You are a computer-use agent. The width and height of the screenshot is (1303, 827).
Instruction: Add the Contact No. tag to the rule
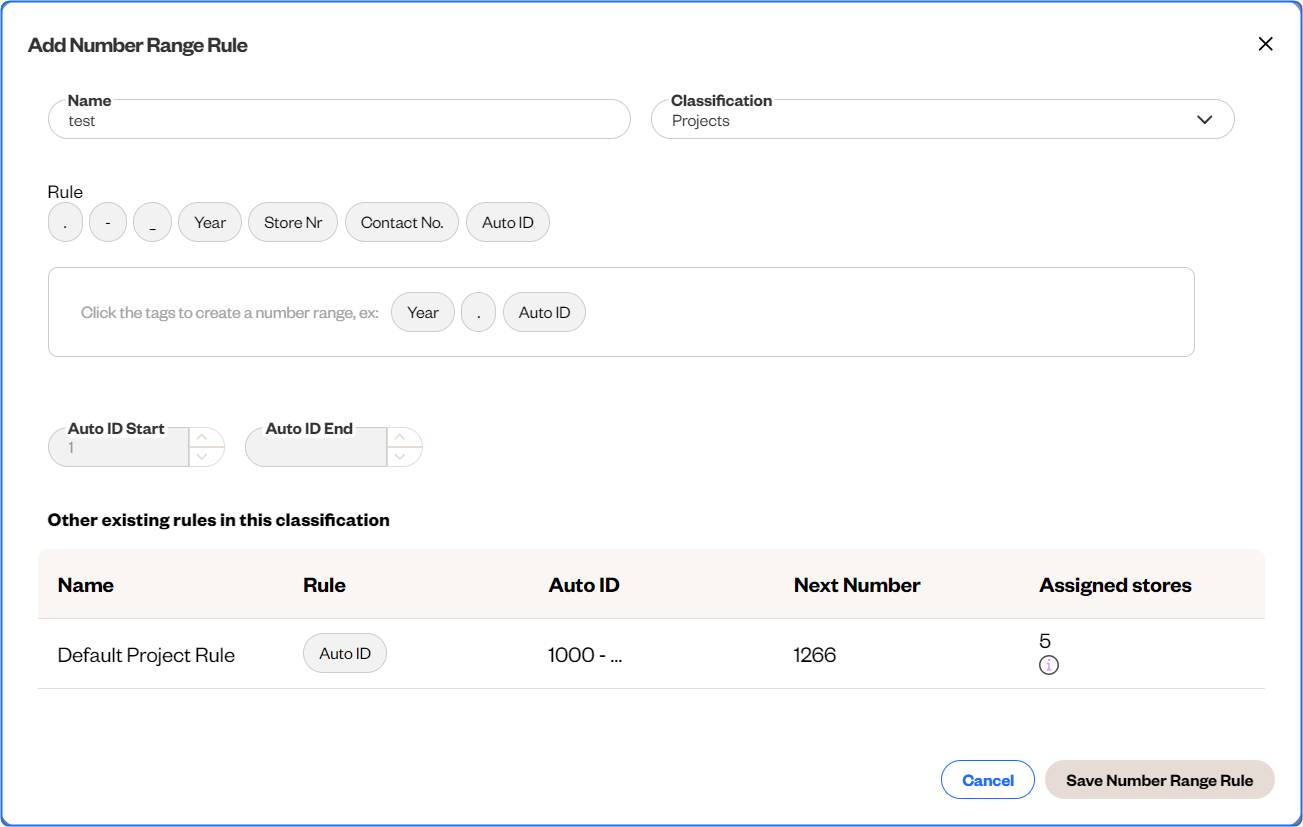pos(402,222)
